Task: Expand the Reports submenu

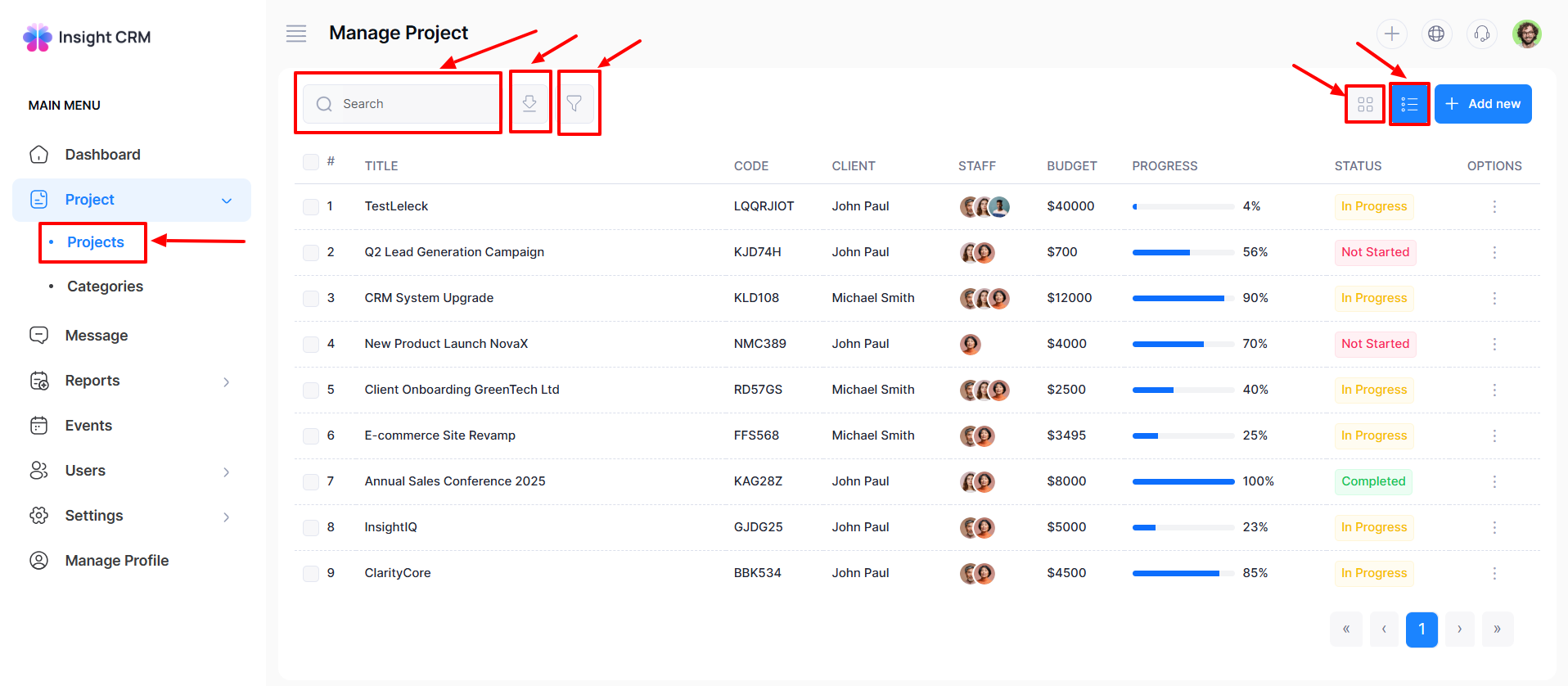Action: 227,381
